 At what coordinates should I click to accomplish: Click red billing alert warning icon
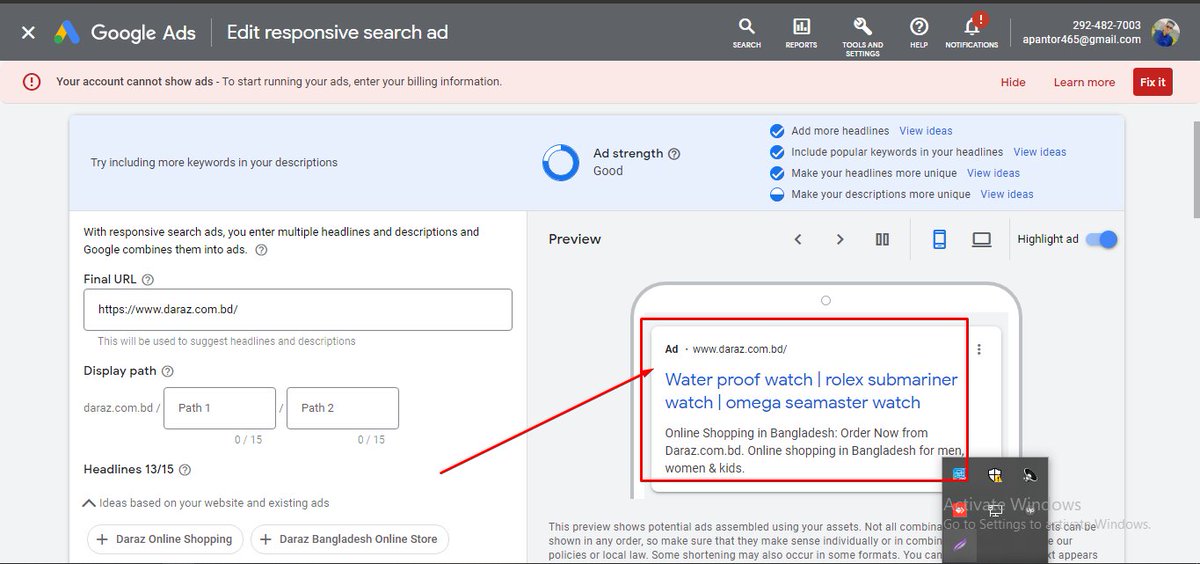coord(32,82)
